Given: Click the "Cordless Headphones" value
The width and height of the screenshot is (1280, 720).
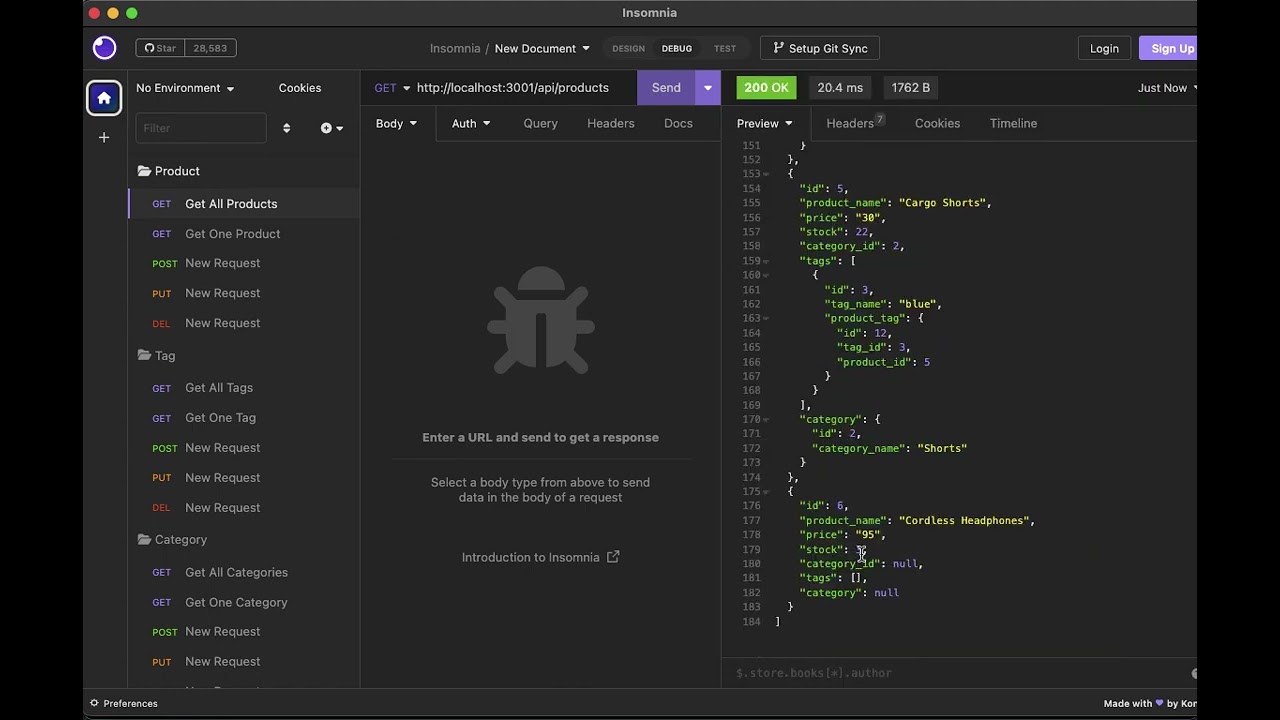Looking at the screenshot, I should [x=964, y=521].
